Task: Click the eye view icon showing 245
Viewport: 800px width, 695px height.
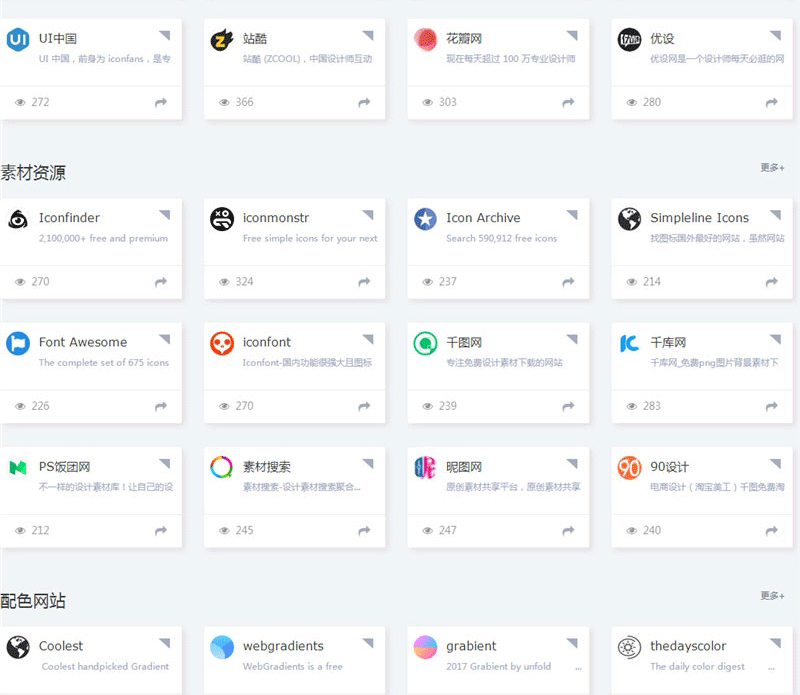Action: click(224, 531)
